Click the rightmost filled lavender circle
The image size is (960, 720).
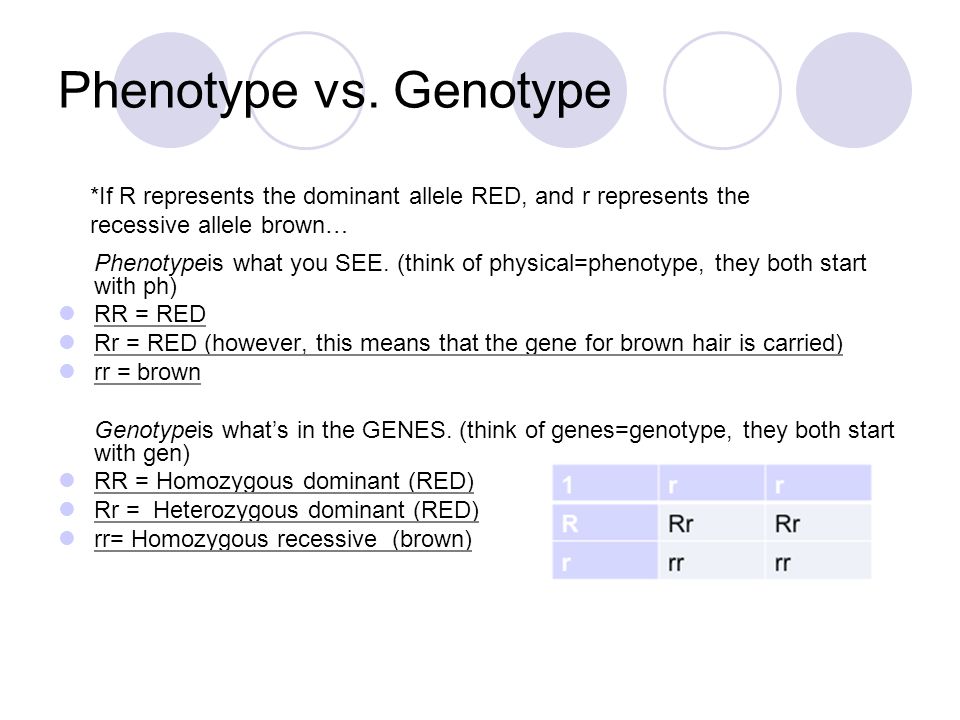(854, 91)
